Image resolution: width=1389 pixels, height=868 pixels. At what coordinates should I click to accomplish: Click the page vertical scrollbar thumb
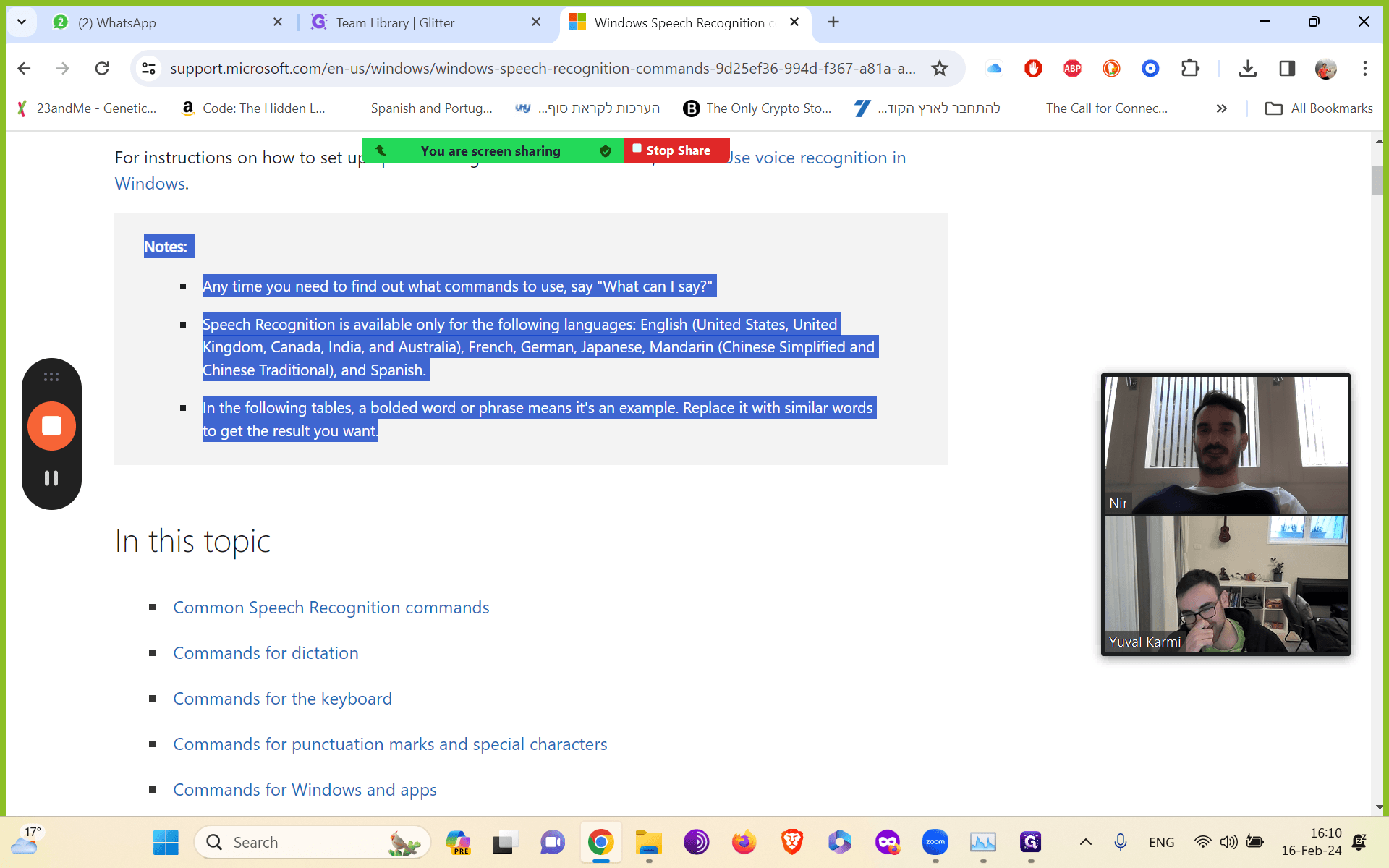point(1377,180)
